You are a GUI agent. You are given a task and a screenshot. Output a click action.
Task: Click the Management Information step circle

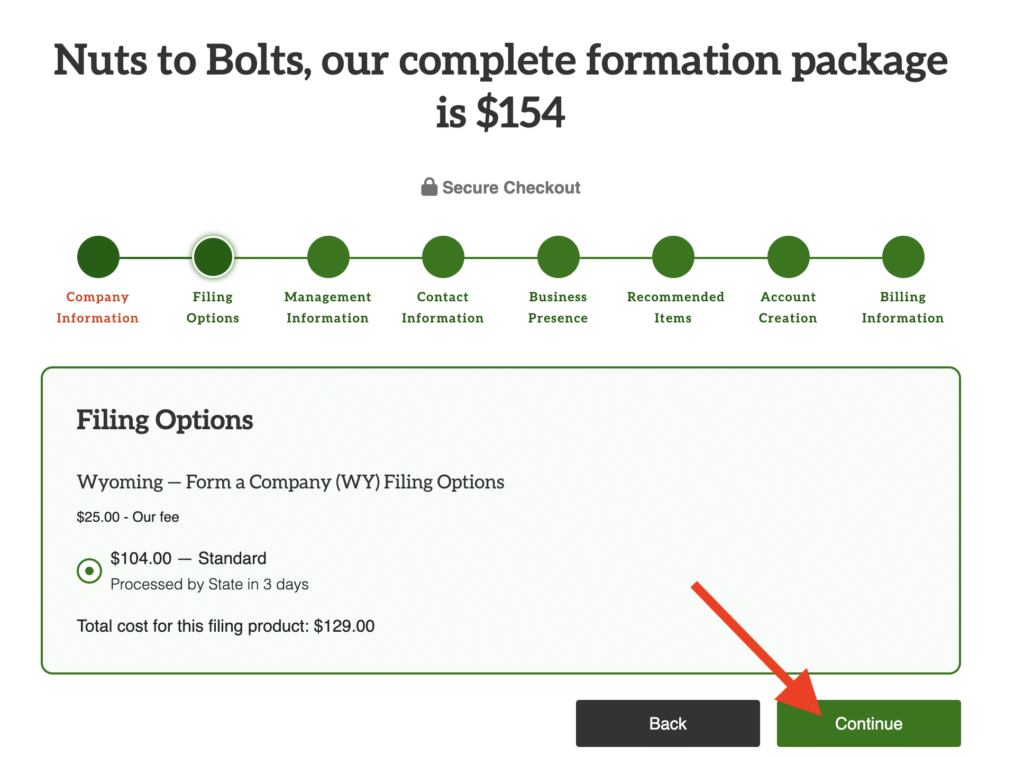point(328,257)
